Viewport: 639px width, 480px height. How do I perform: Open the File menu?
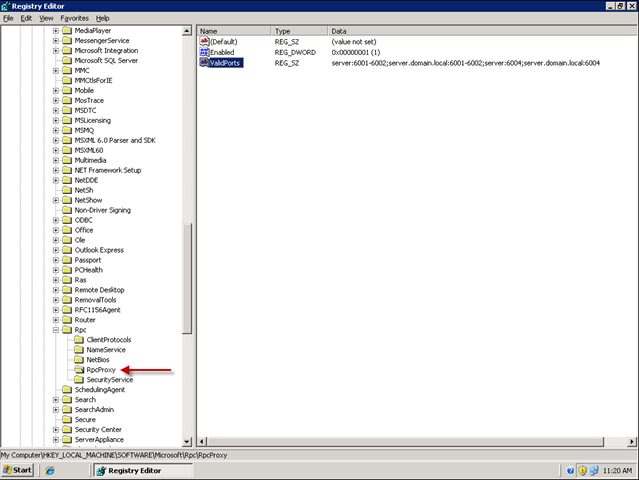pos(8,18)
